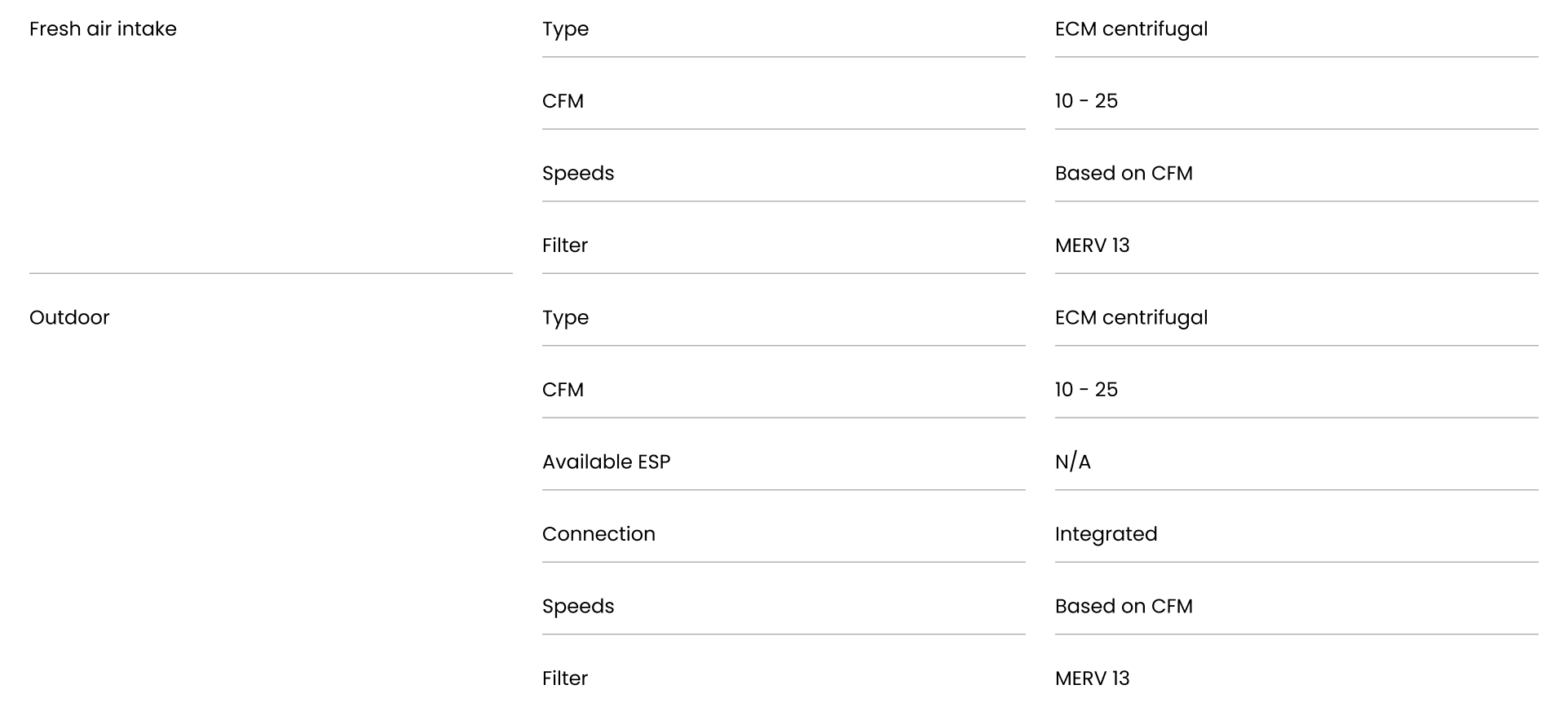Click the Integrated connection value
The width and height of the screenshot is (1568, 707).
point(1106,535)
